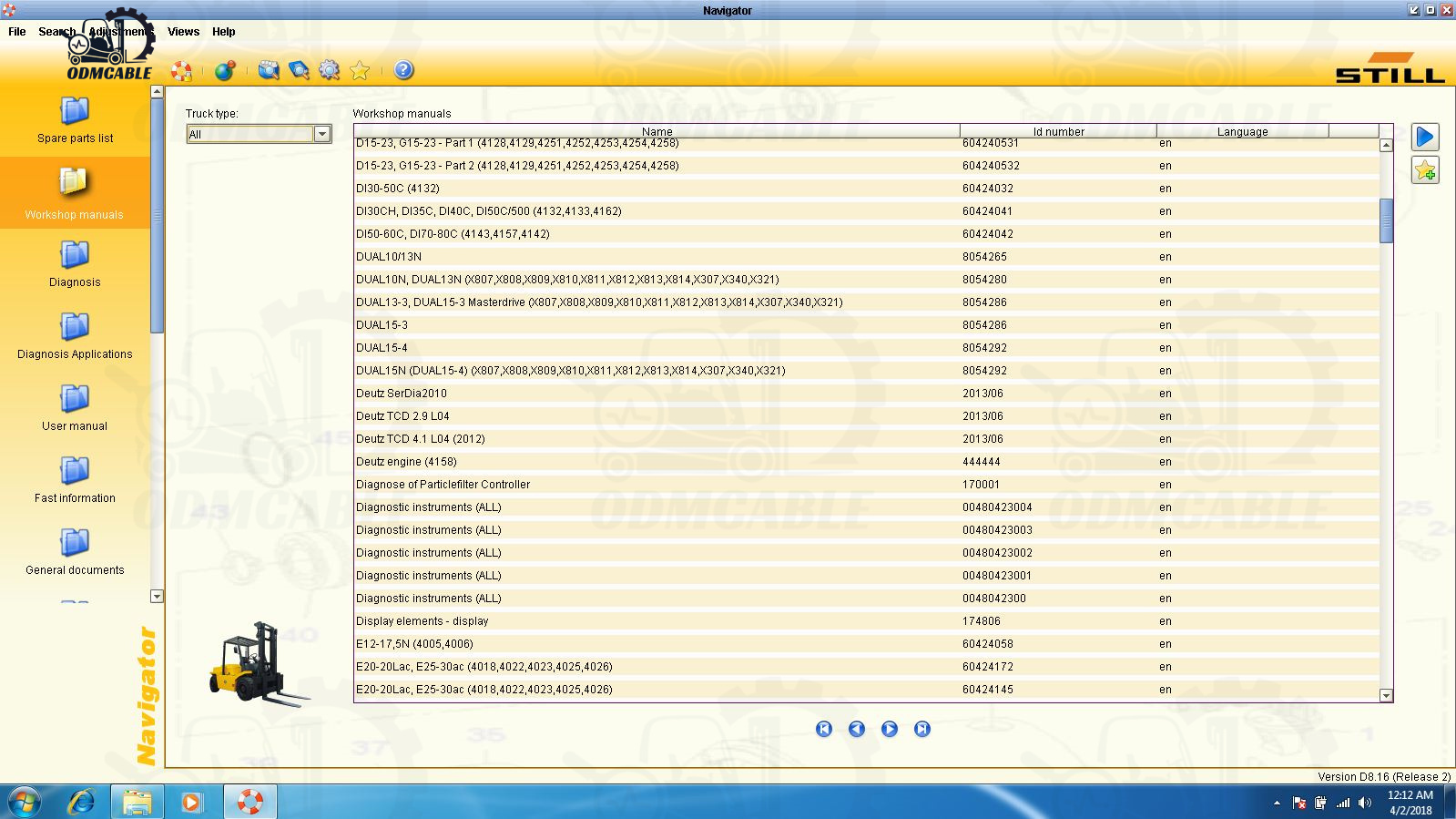The height and width of the screenshot is (819, 1456).
Task: Select the Deutz SerDia2010 row
Action: click(x=867, y=394)
